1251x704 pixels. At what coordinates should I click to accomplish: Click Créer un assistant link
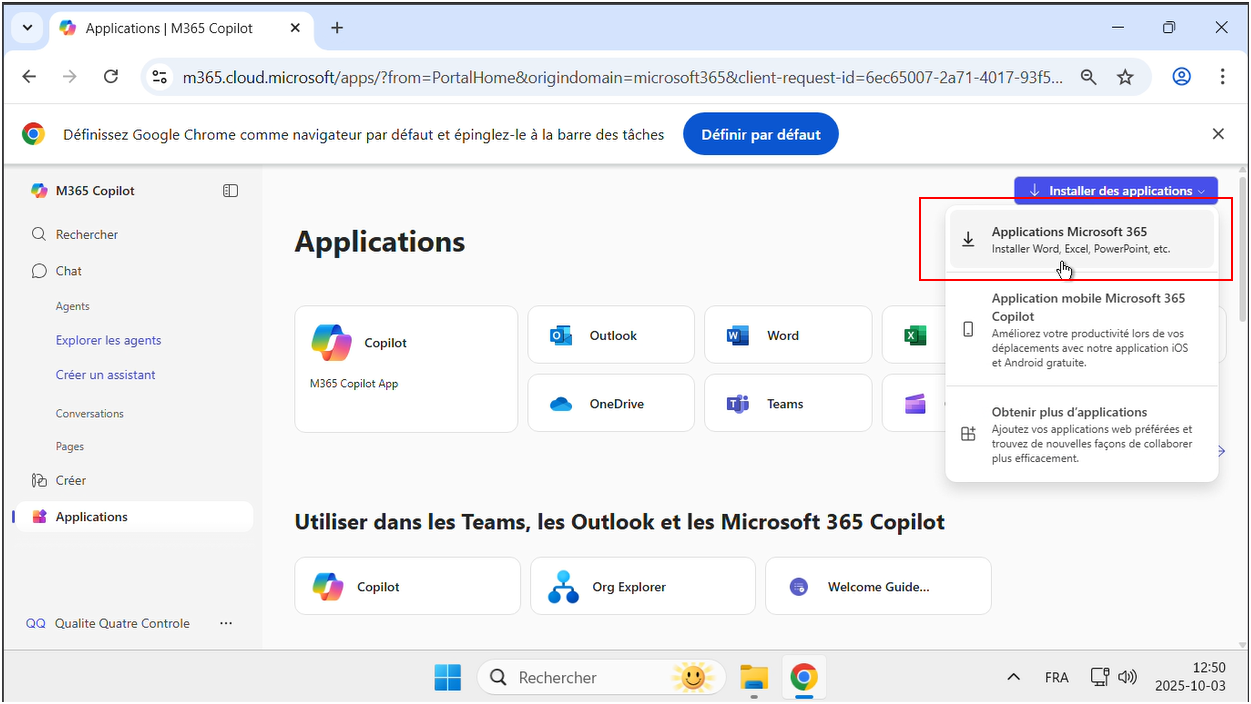pos(105,375)
